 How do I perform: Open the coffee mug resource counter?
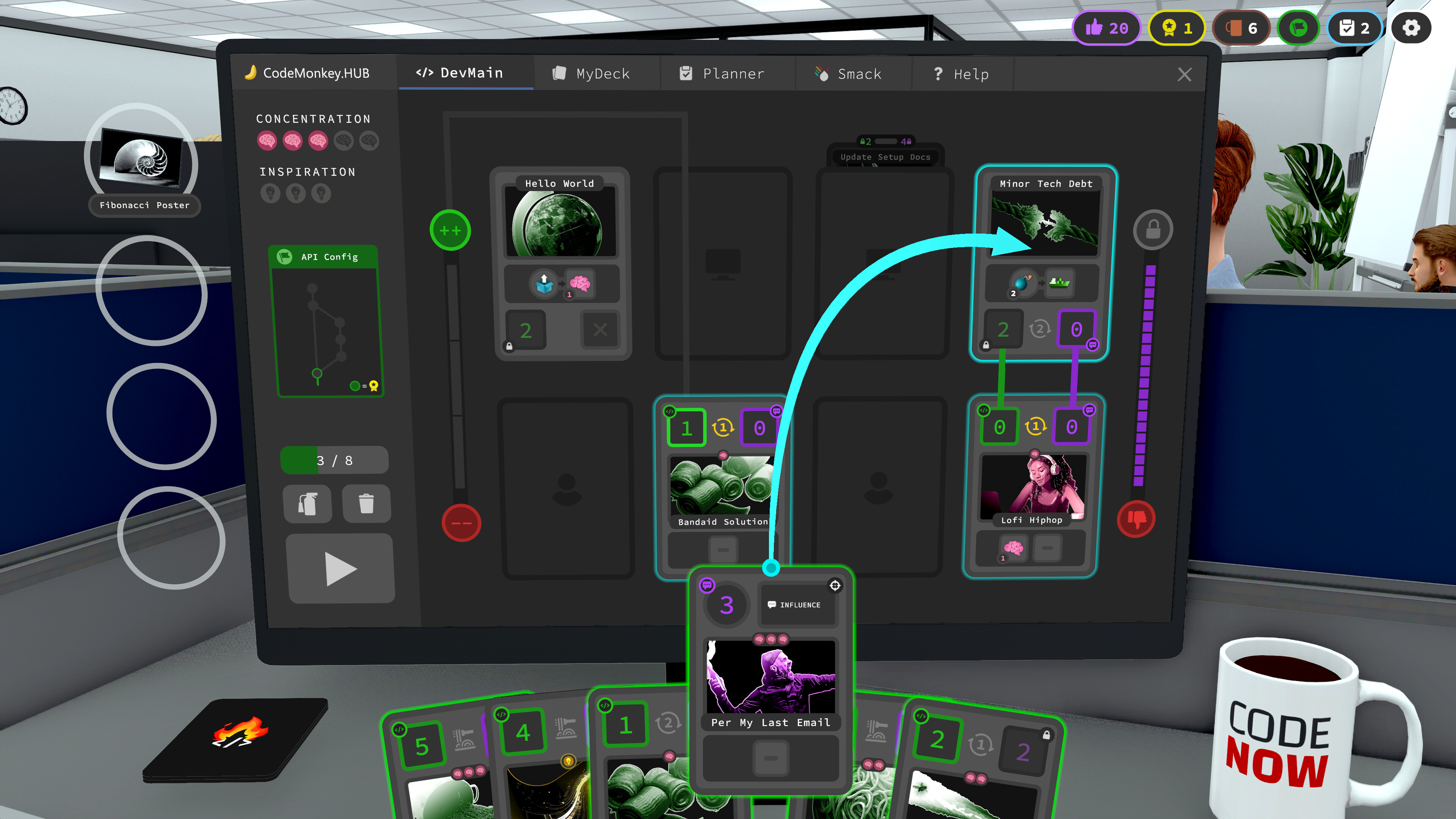tap(1241, 28)
